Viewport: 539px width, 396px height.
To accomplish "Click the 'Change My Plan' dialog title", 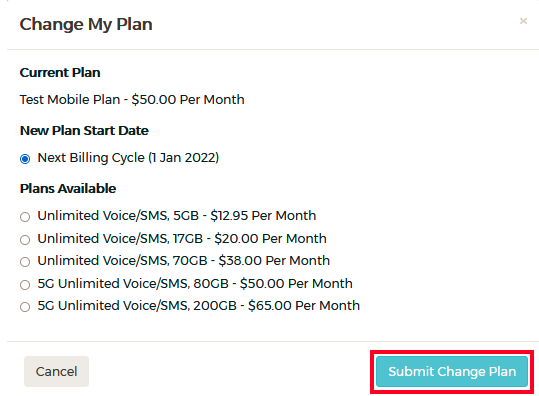I will click(x=86, y=24).
